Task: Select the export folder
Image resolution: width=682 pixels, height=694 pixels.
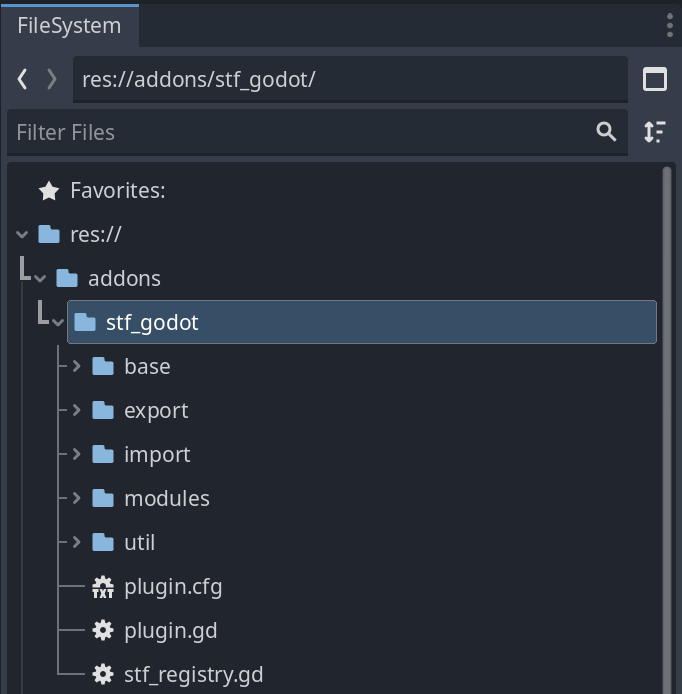Action: pyautogui.click(x=156, y=411)
